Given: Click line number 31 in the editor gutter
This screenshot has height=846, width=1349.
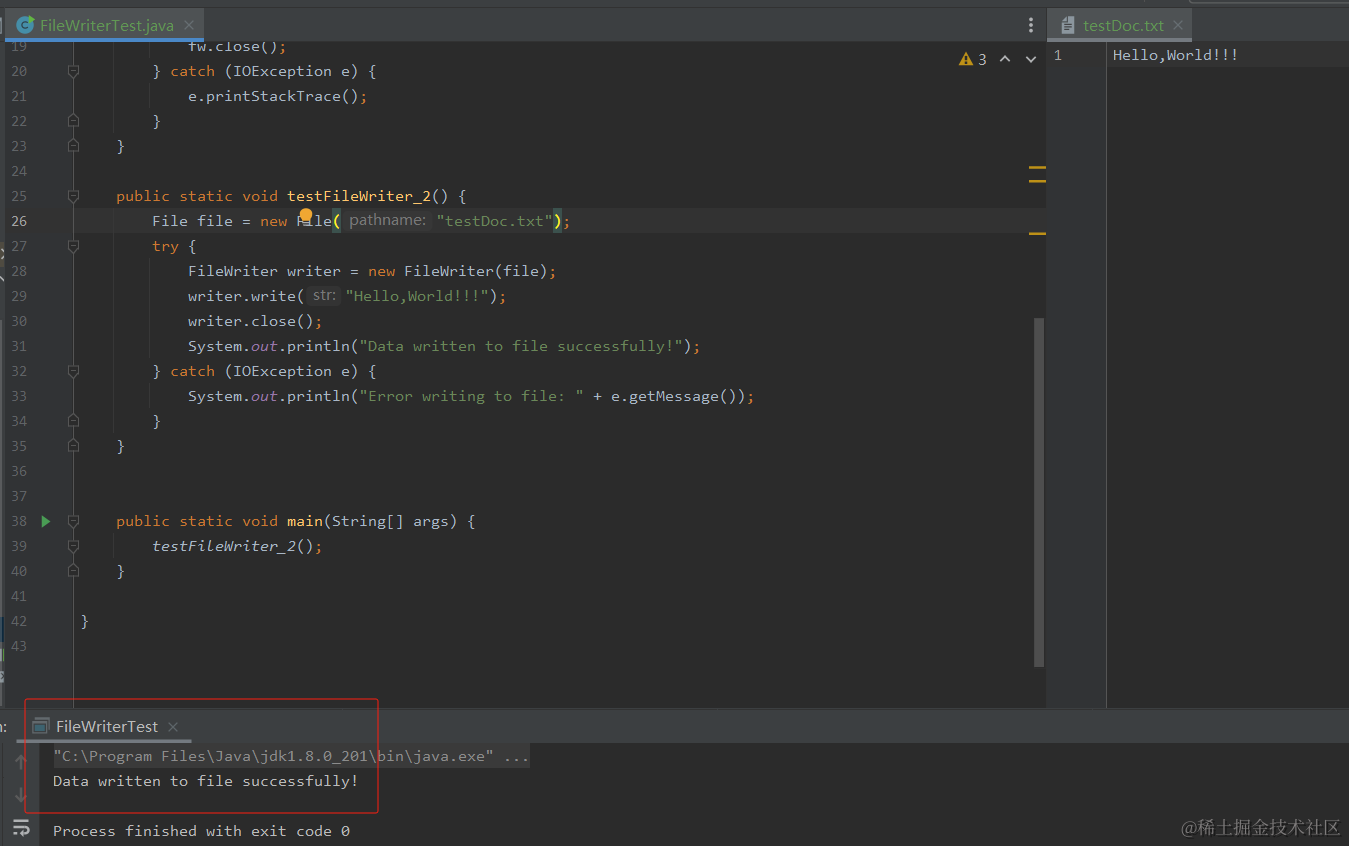Looking at the screenshot, I should 19,346.
